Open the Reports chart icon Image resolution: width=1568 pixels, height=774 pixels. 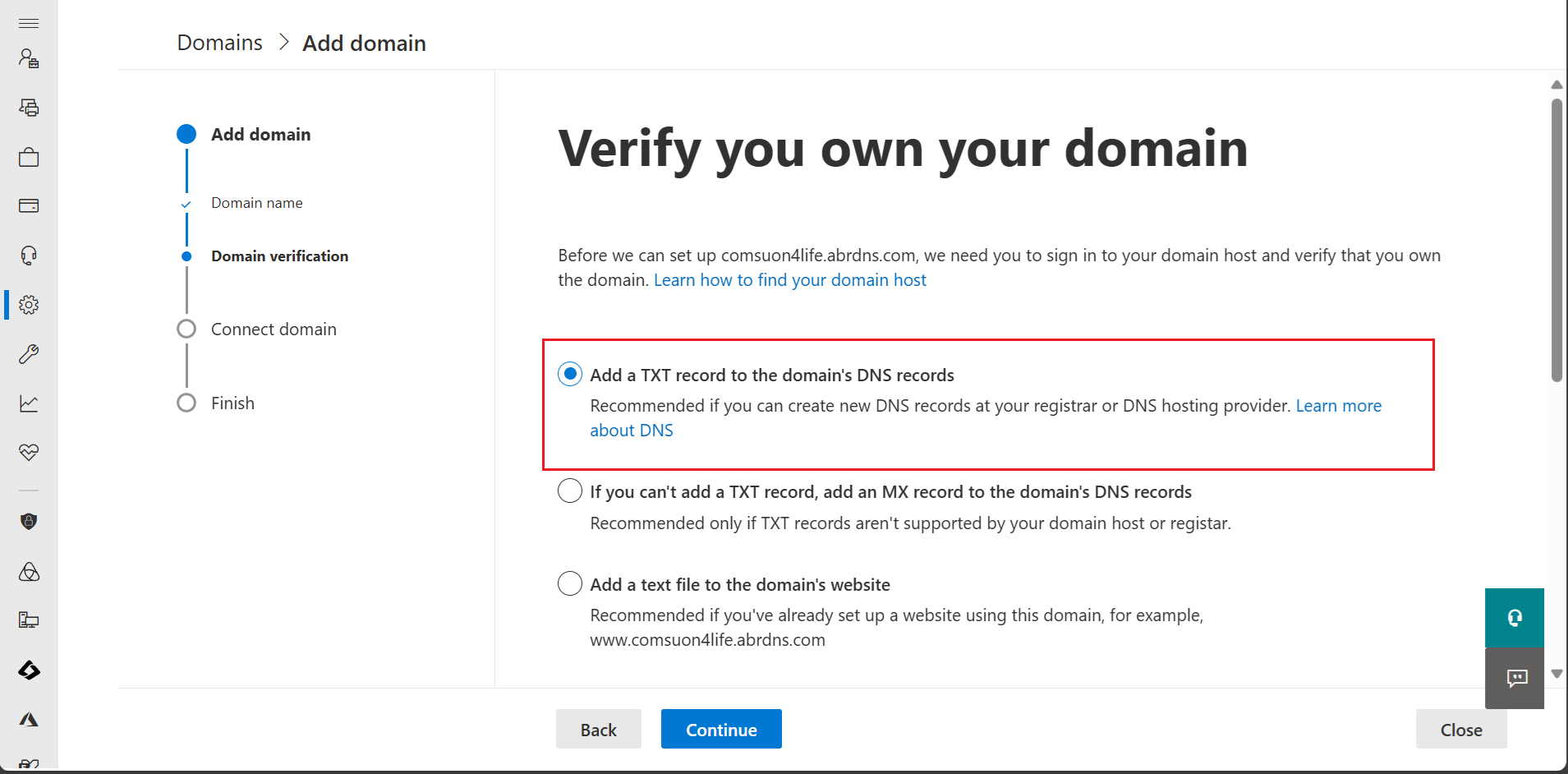pyautogui.click(x=29, y=403)
